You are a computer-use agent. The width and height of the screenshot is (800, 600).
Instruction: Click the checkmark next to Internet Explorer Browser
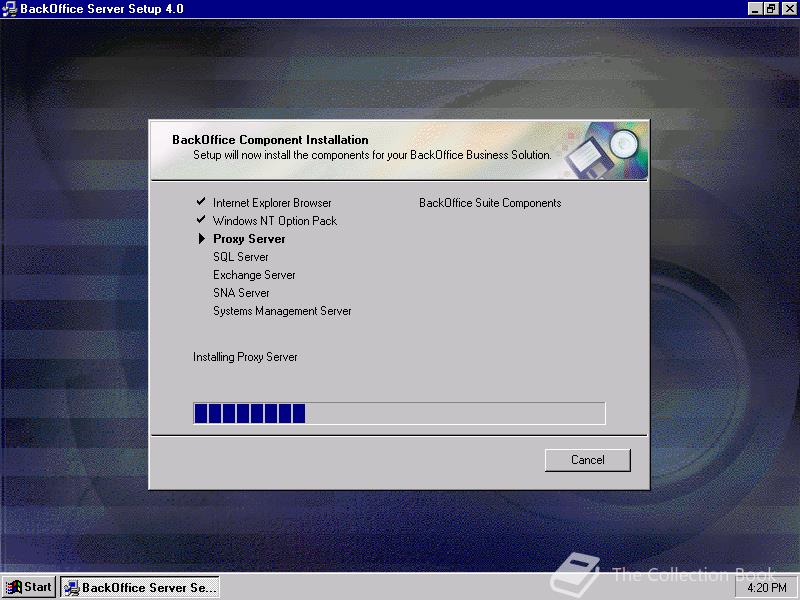click(x=201, y=202)
